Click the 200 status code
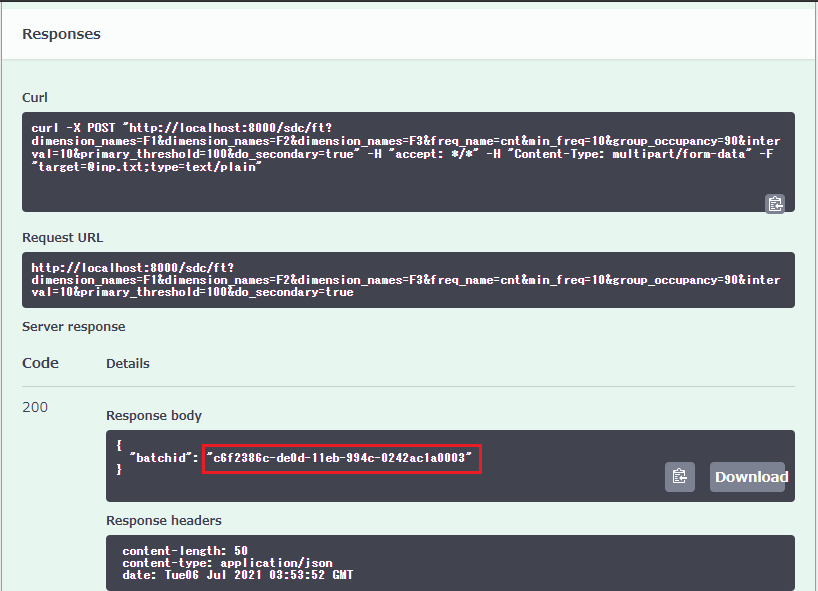 tap(35, 407)
